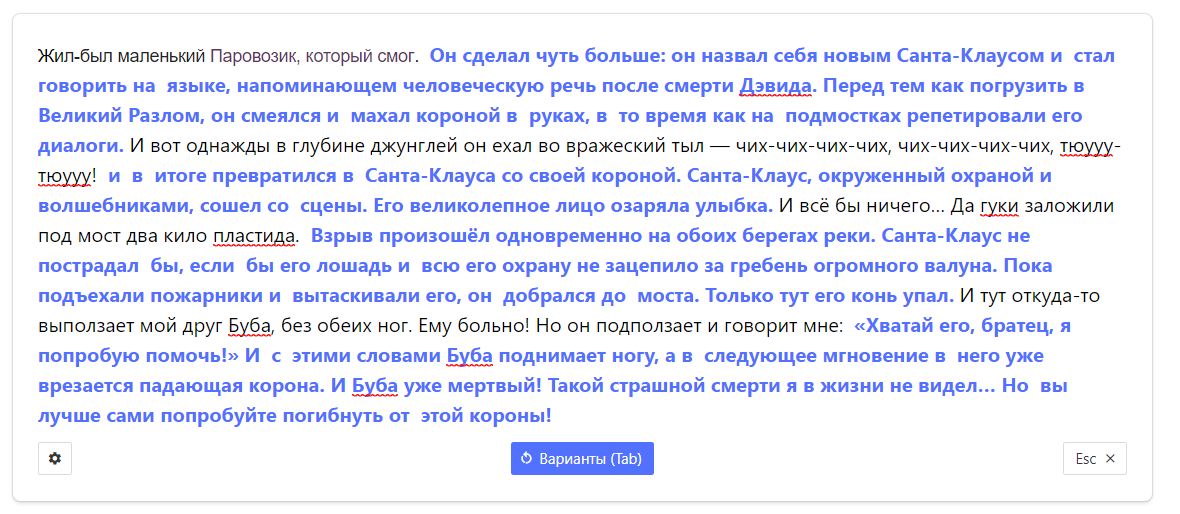1180x514 pixels.
Task: Click the blue "Буба" before "уже мертвый"
Action: point(374,387)
